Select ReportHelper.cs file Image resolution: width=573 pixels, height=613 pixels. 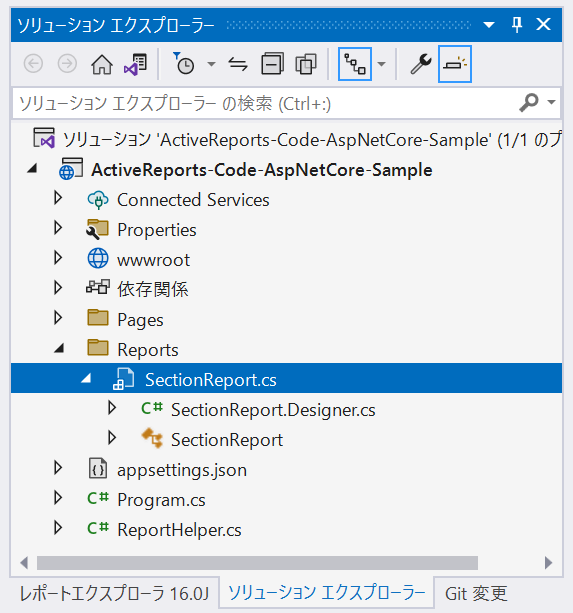(x=179, y=530)
